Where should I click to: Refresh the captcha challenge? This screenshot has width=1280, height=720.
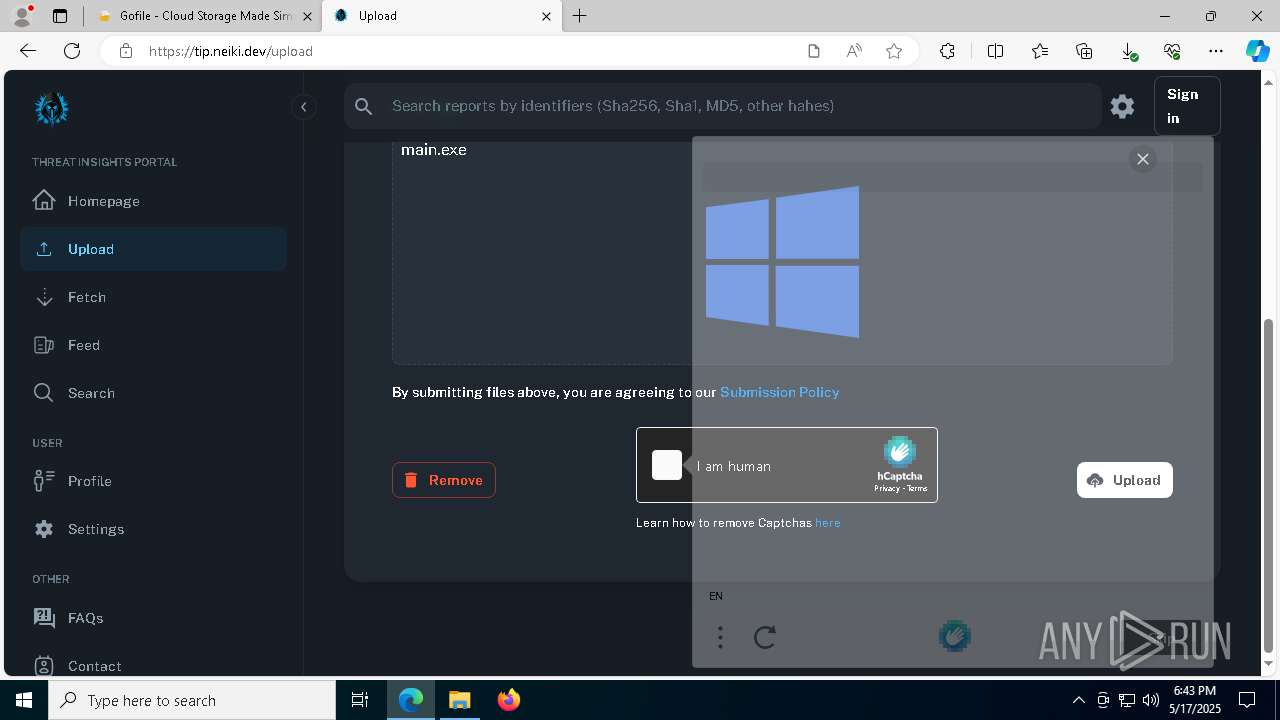(x=765, y=637)
